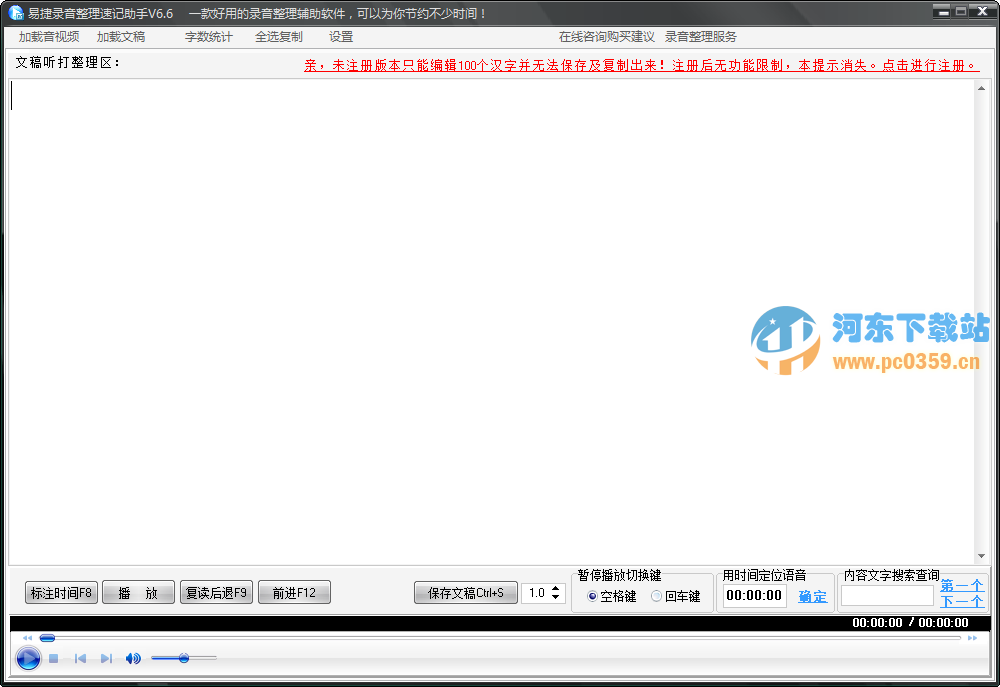Click the fast-forward double-arrow on the seek bar
This screenshot has width=1000, height=687.
971,637
